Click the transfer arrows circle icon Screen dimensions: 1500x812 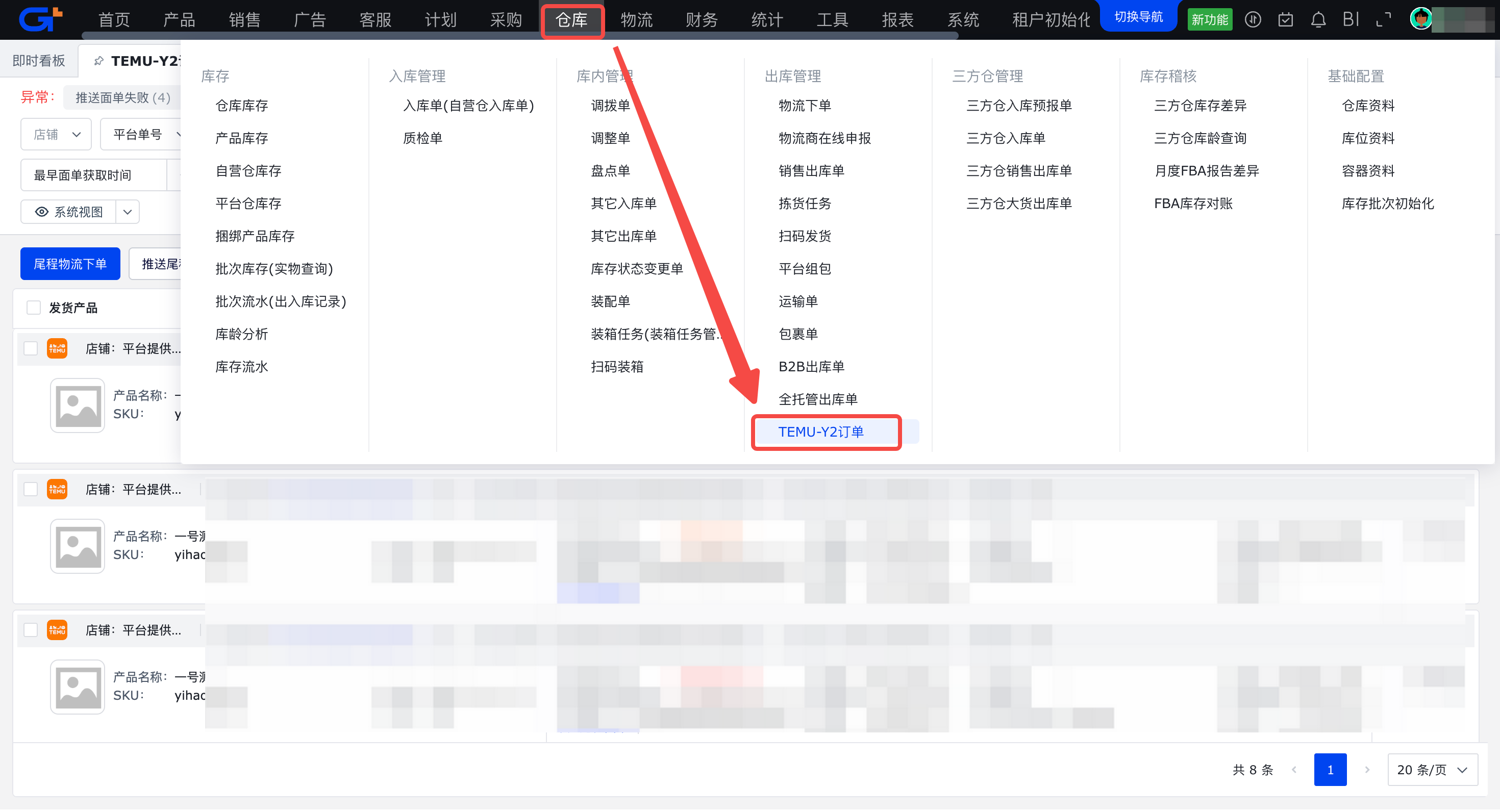click(1253, 20)
